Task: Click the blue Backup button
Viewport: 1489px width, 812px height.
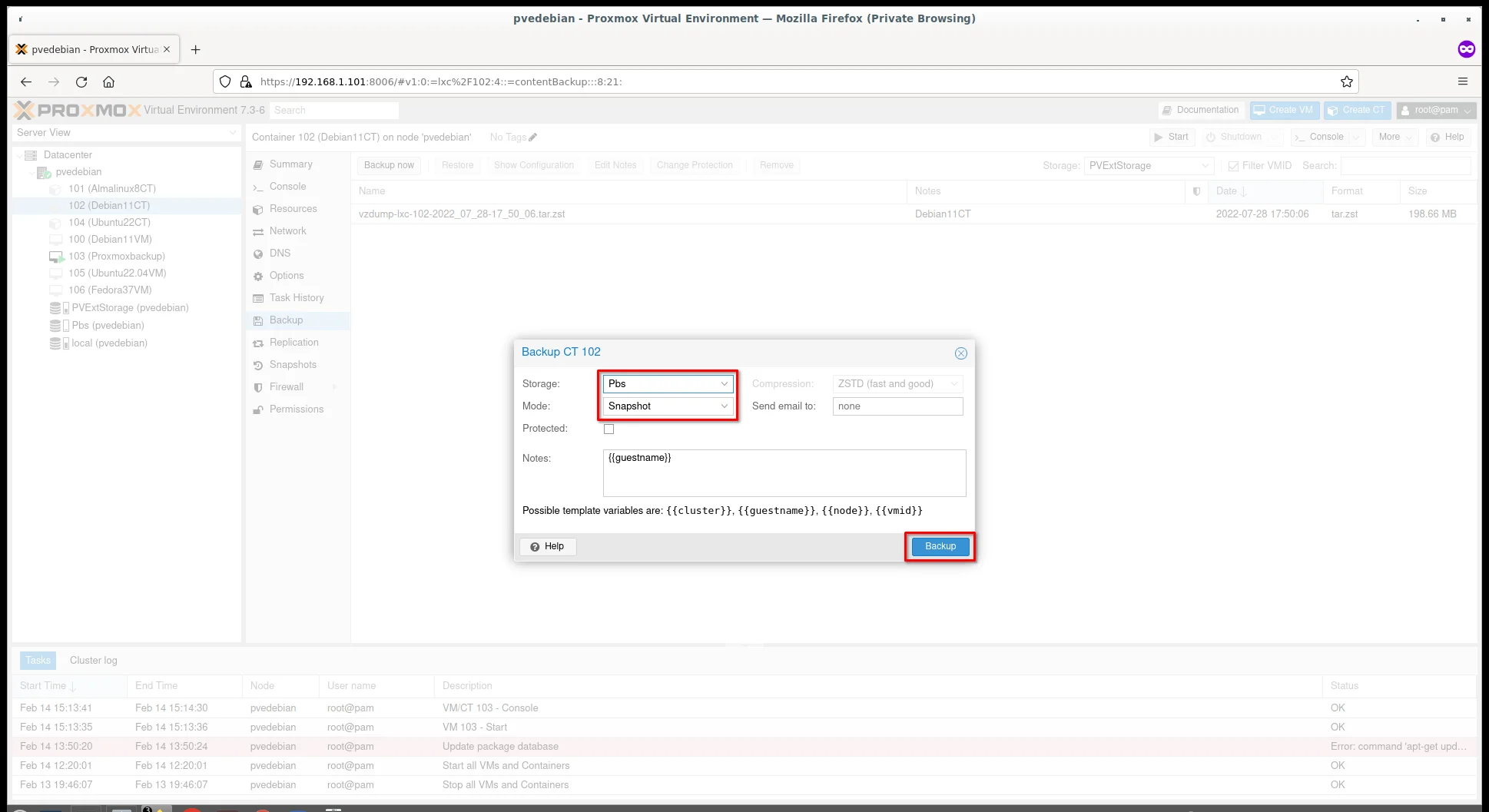Action: pyautogui.click(x=940, y=547)
